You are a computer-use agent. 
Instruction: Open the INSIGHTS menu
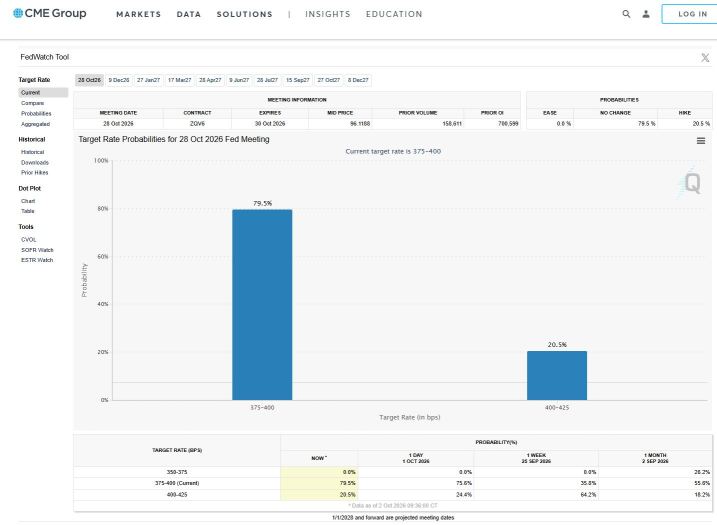(328, 14)
